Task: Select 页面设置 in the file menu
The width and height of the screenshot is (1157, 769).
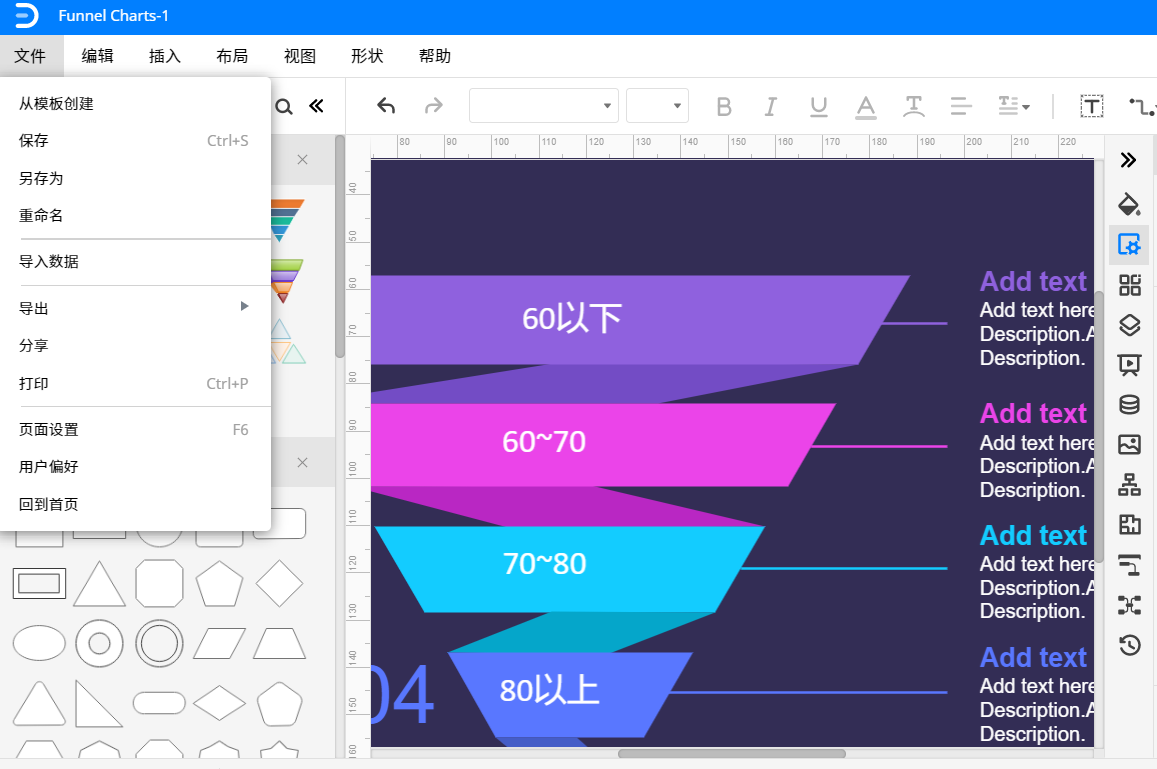Action: [135, 430]
